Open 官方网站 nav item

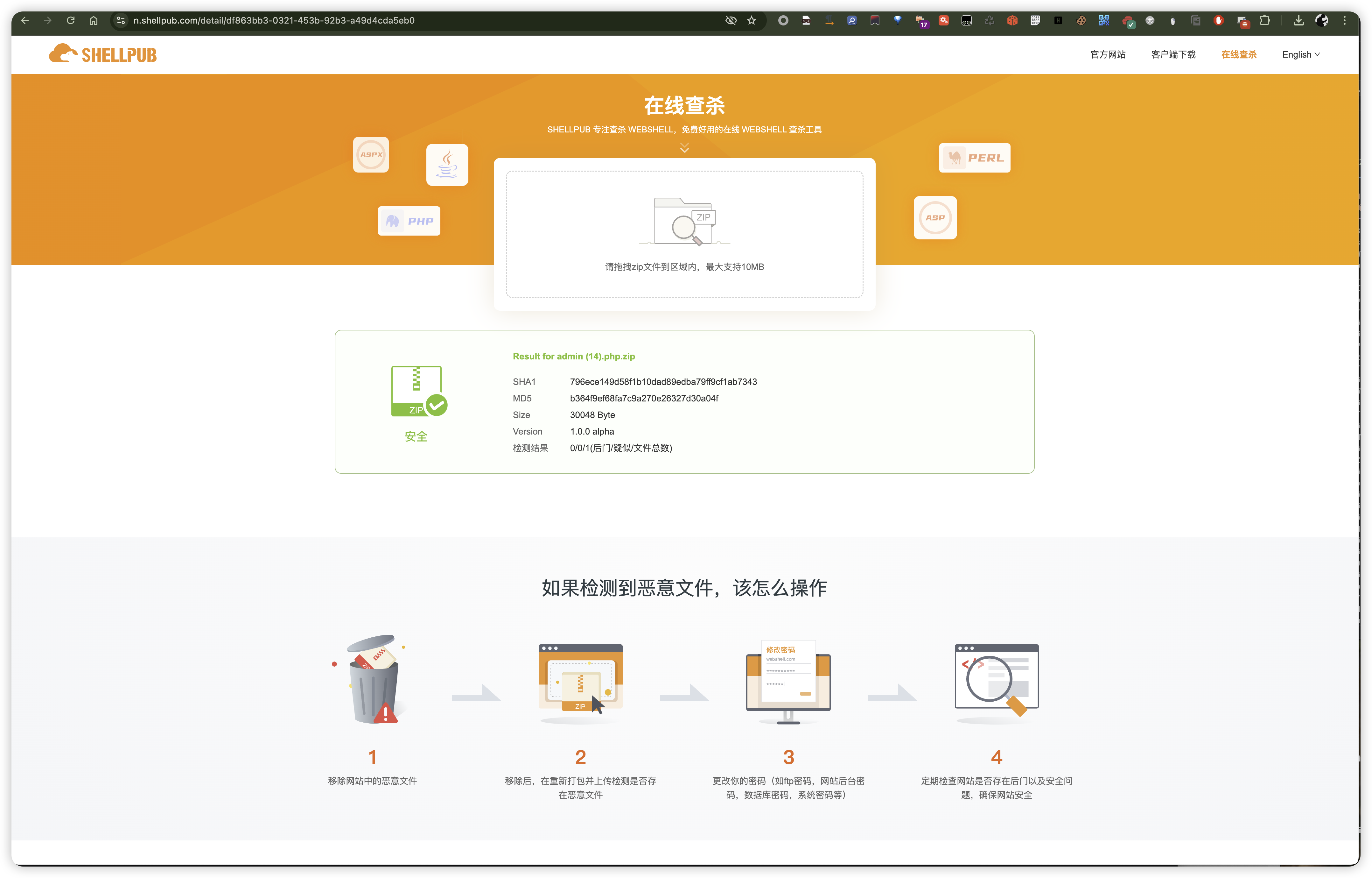tap(1108, 55)
